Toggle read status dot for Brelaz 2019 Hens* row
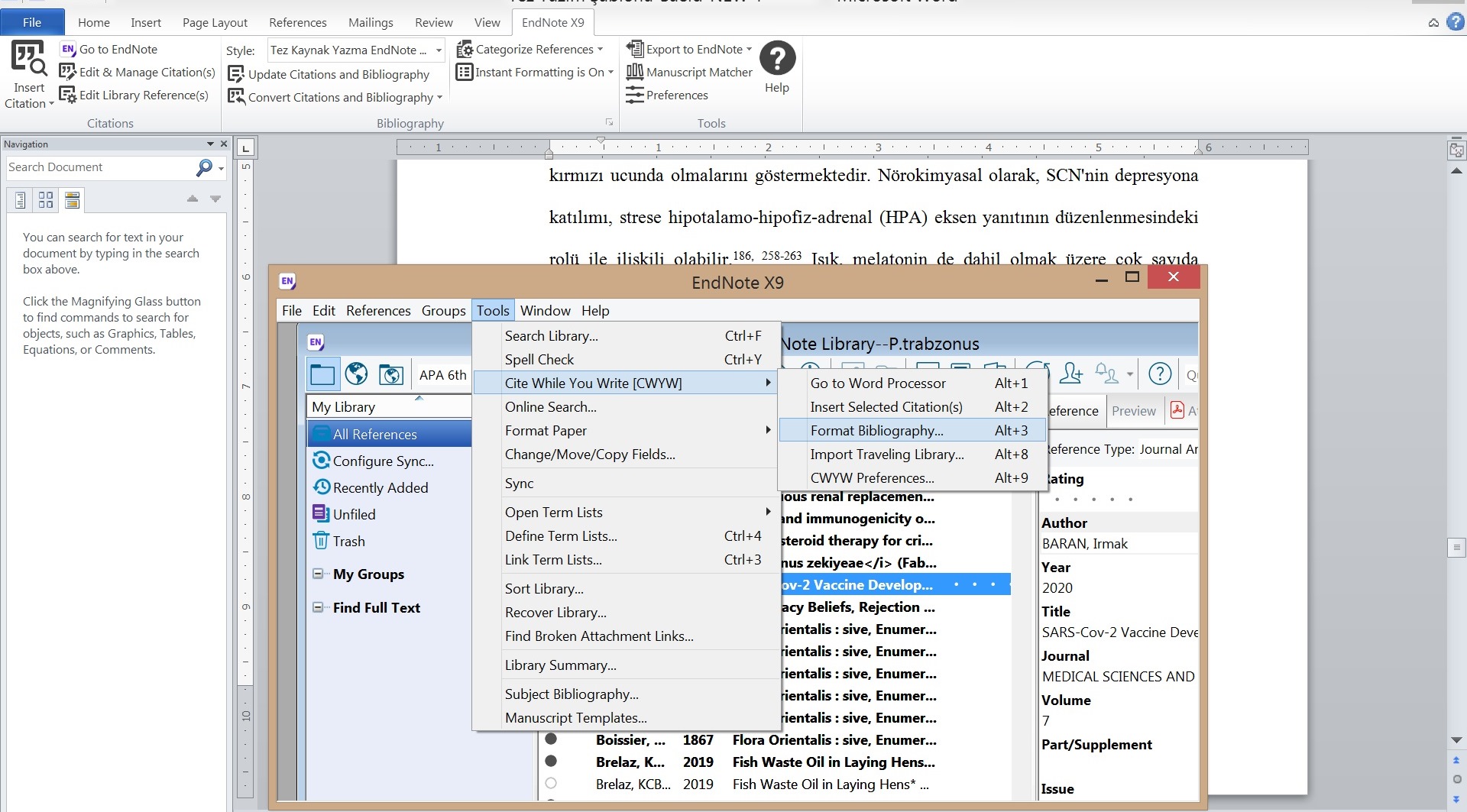Screen dimensions: 1467x812 coord(551,783)
